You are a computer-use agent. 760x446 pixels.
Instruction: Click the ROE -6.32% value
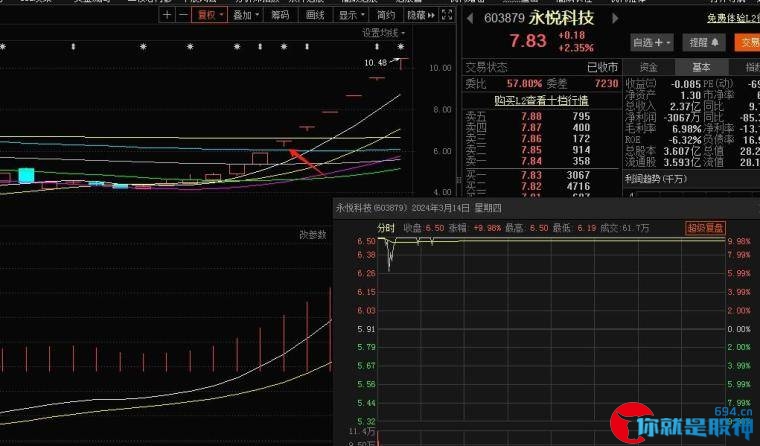tap(686, 140)
